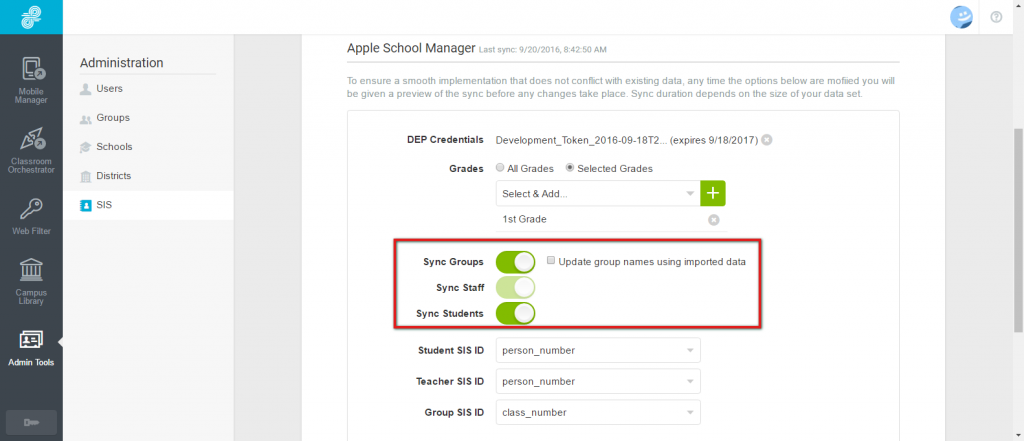Screen dimensions: 1024x441
Task: Remove the DEP credentials token
Action: tap(767, 139)
